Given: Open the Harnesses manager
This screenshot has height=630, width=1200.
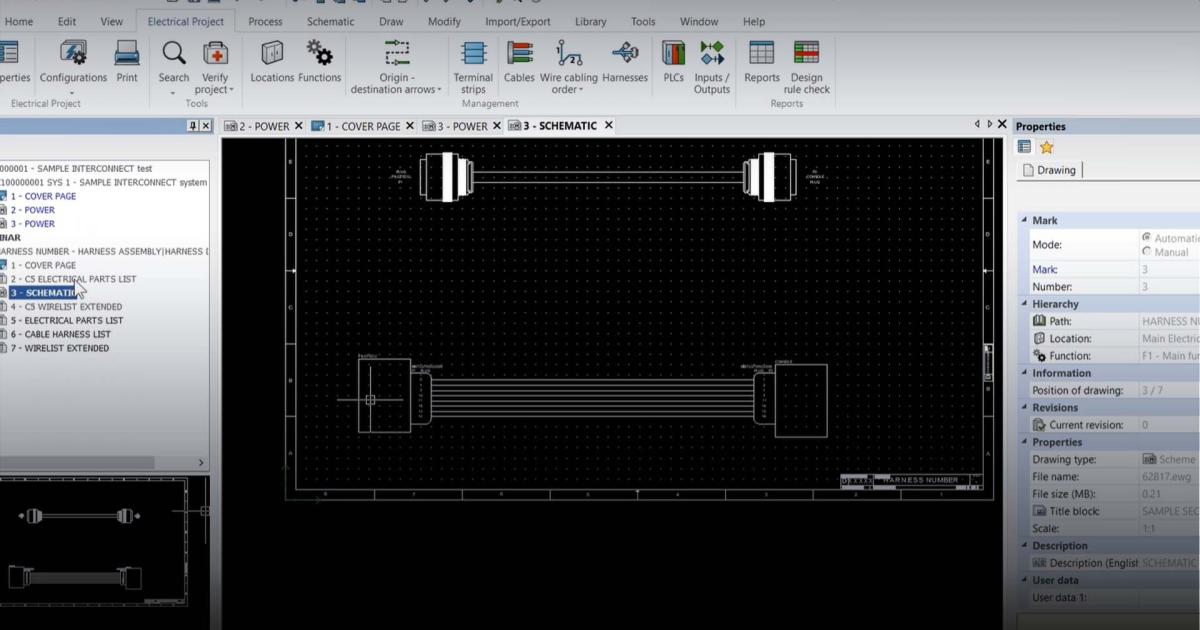Looking at the screenshot, I should click(625, 62).
